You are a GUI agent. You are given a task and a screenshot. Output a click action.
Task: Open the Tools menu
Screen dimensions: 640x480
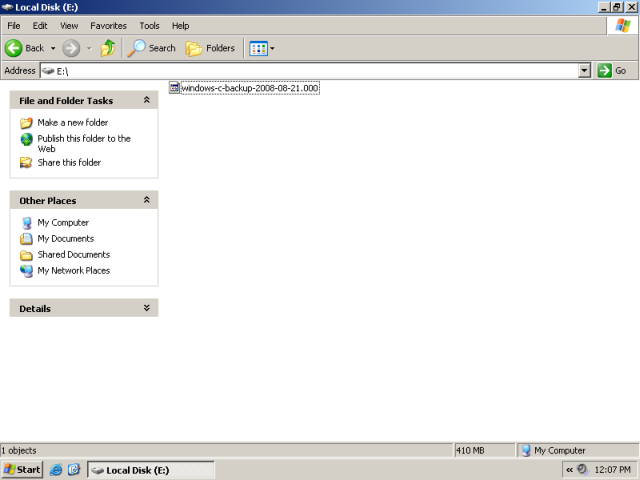click(149, 26)
